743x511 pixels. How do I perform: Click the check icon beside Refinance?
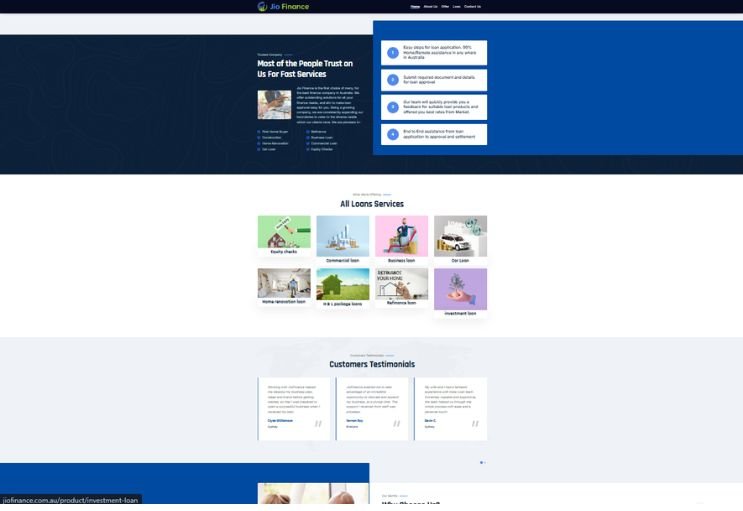(308, 132)
